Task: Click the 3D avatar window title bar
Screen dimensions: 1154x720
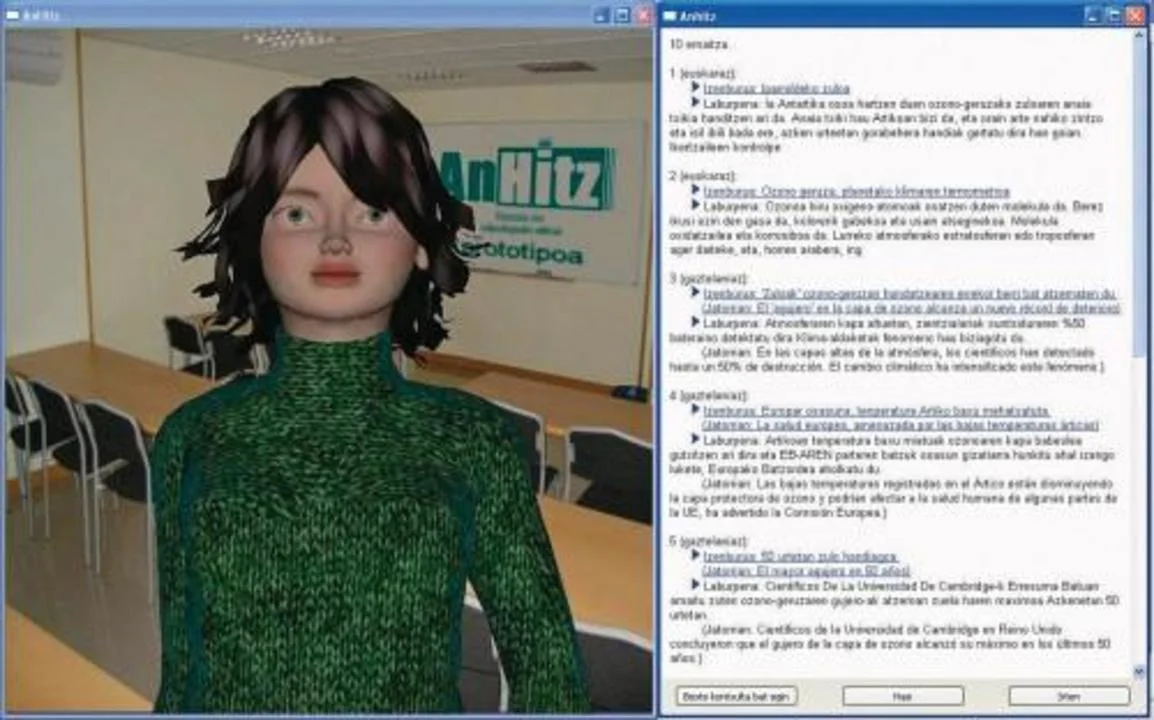Action: (x=300, y=15)
